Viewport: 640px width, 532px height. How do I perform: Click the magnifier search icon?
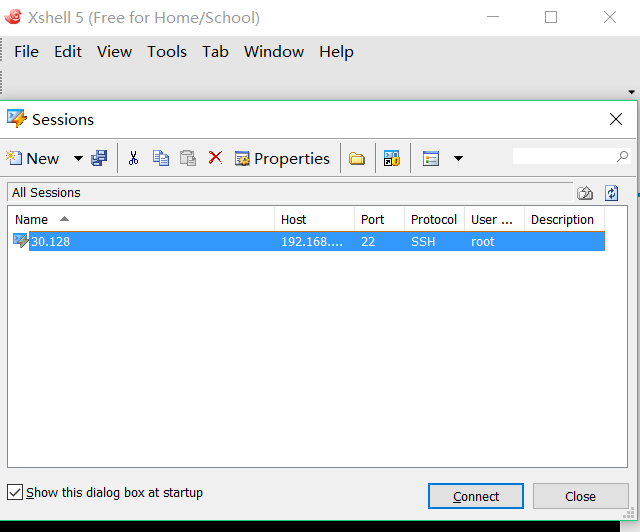622,156
